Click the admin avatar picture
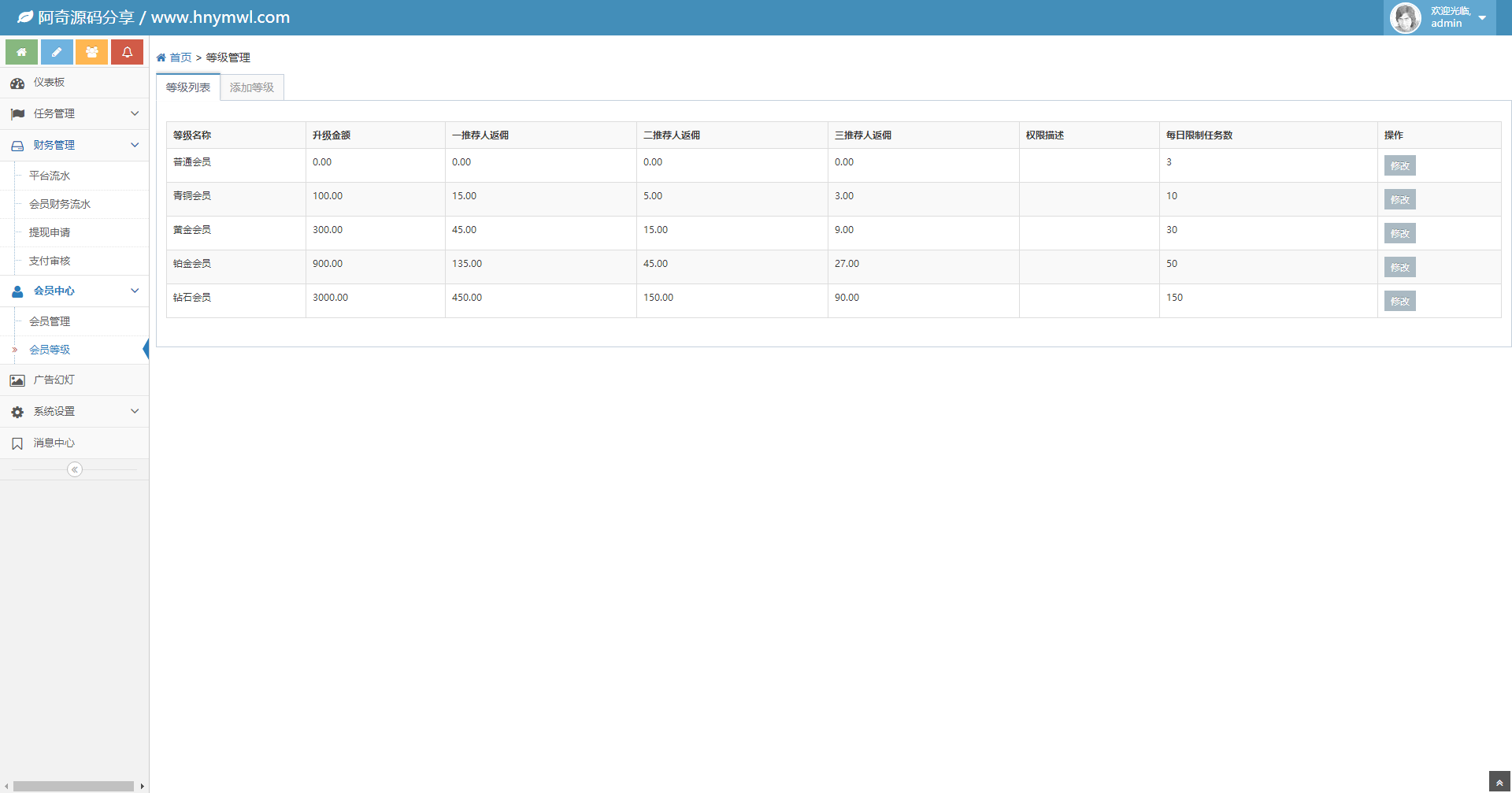 (1405, 17)
